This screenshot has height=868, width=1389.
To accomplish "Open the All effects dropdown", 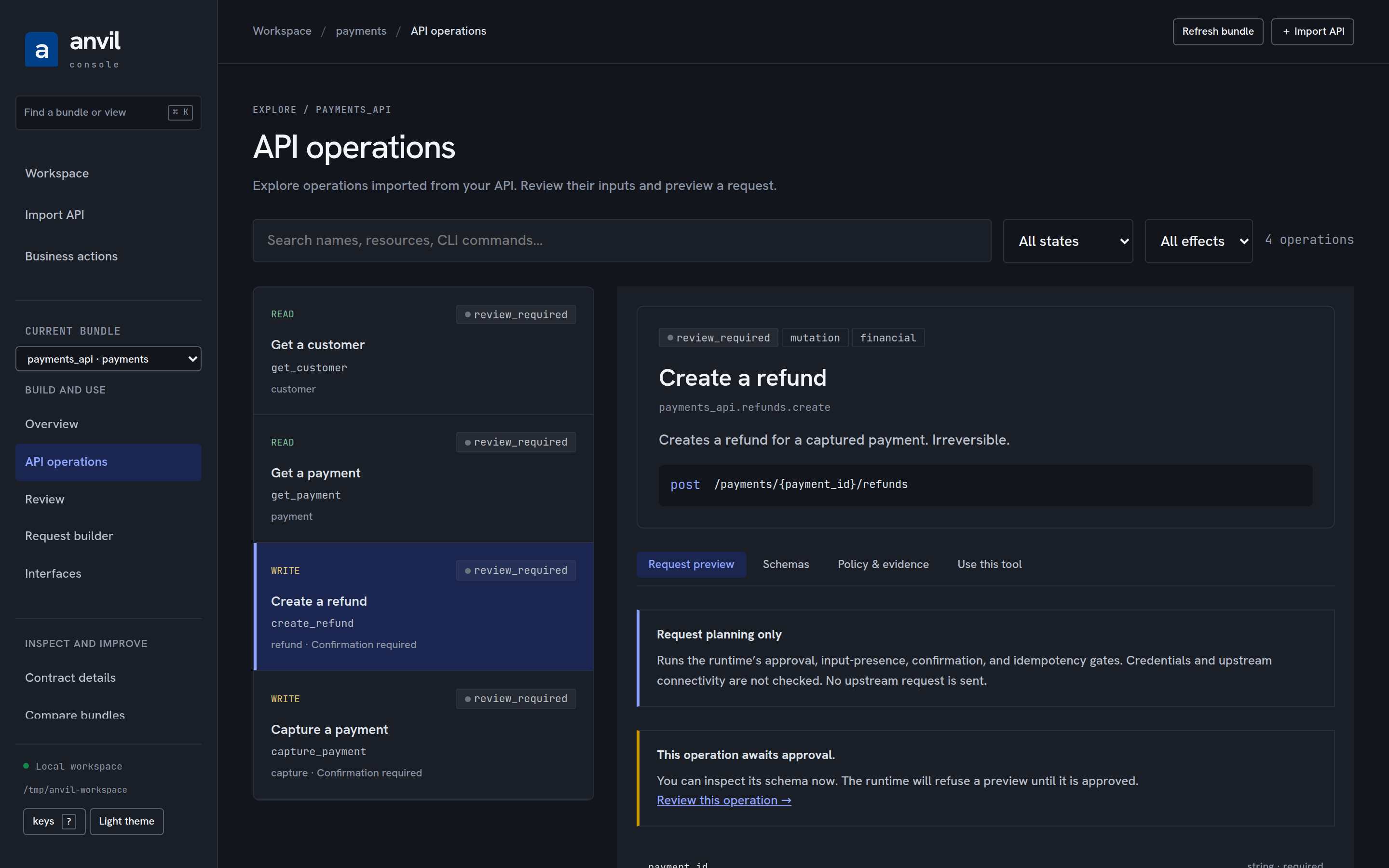I will [1198, 241].
